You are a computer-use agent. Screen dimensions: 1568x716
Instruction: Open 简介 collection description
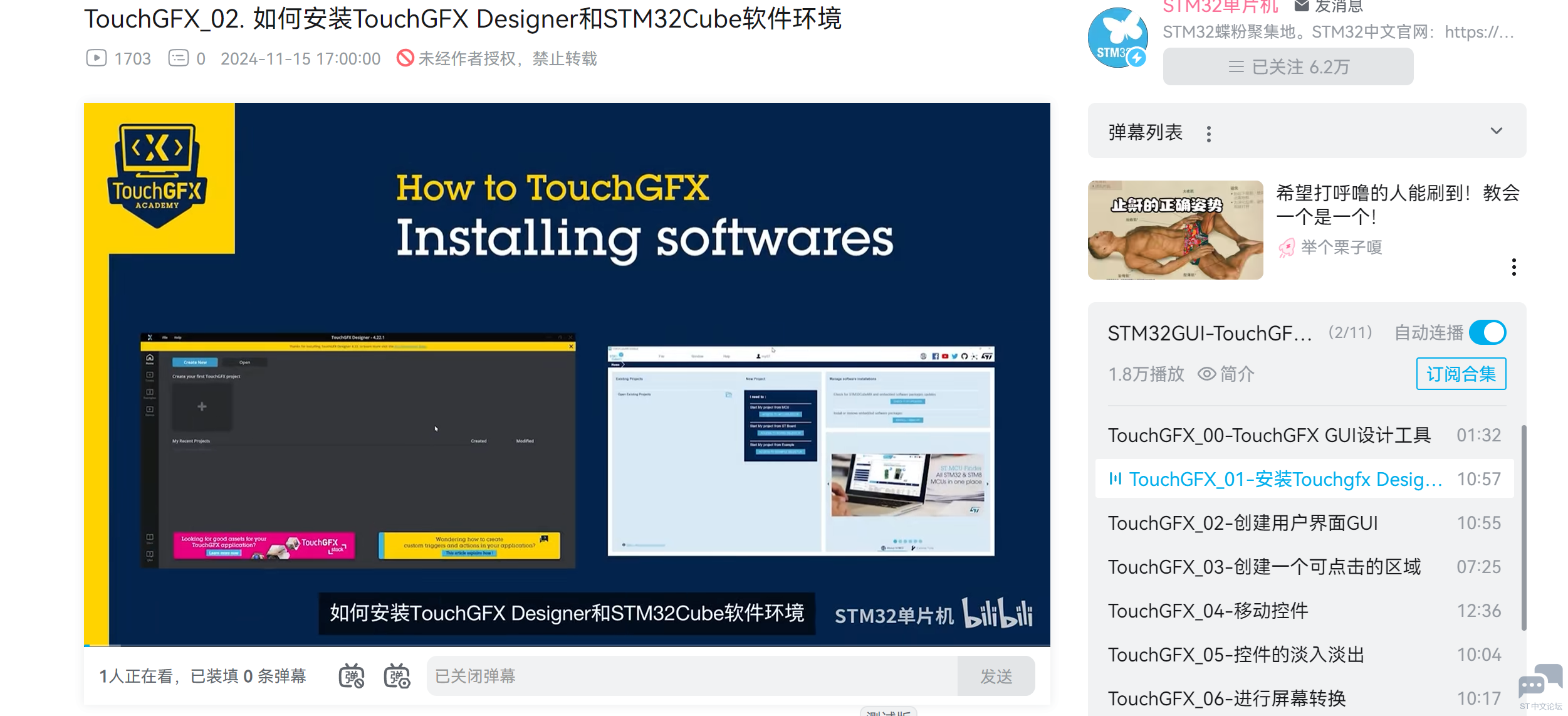click(x=1237, y=374)
